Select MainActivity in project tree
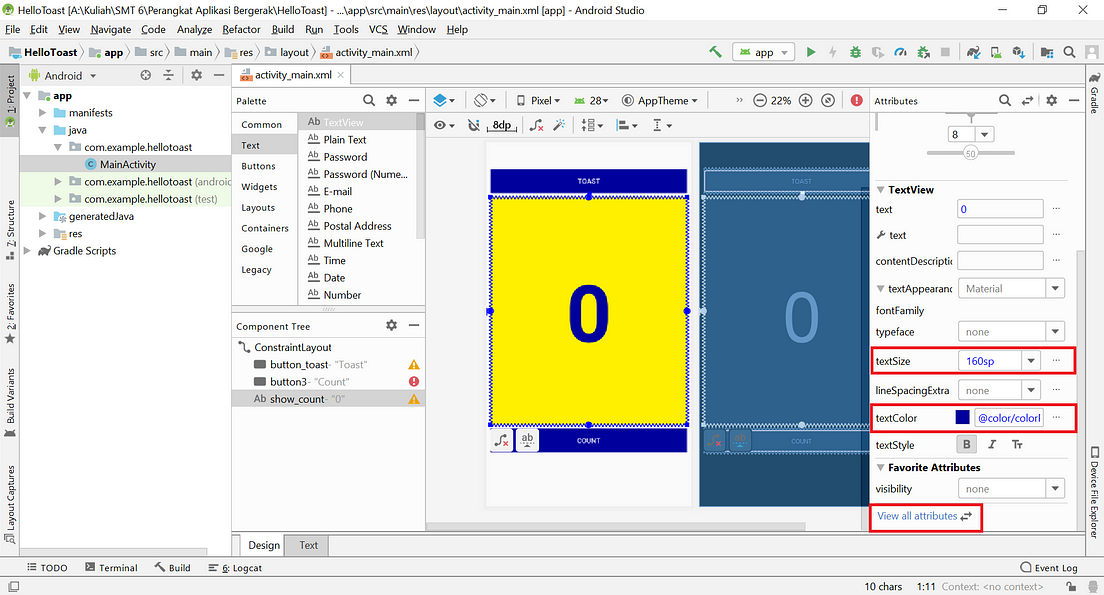 click(x=125, y=164)
